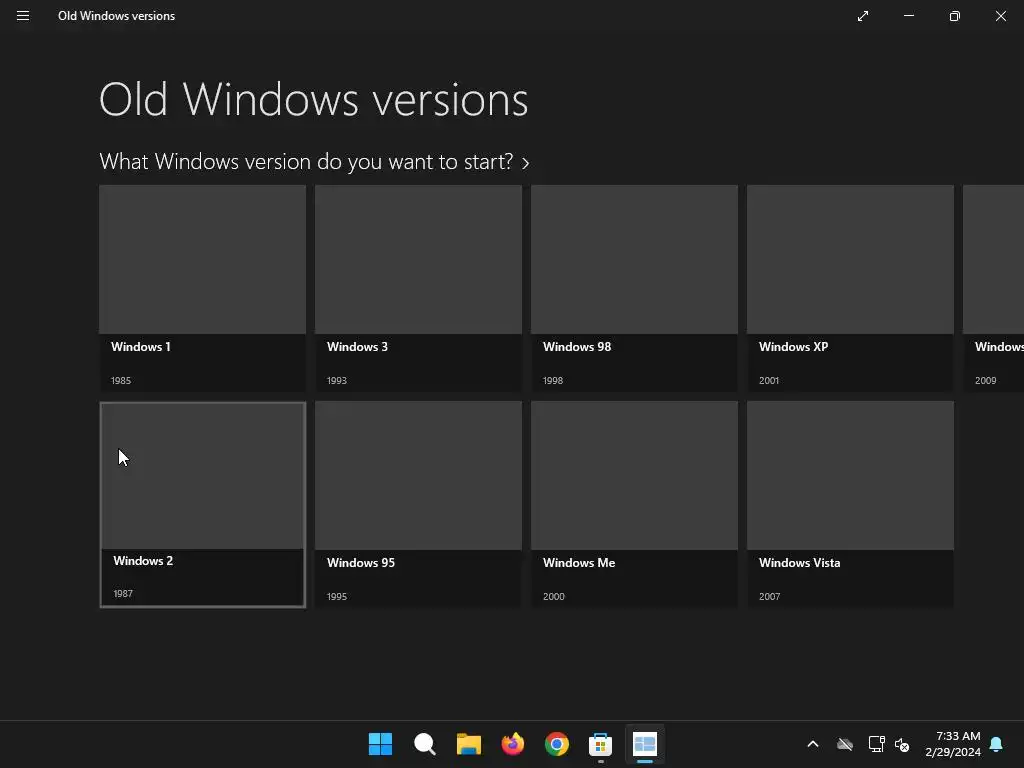Open the hamburger navigation menu
The height and width of the screenshot is (768, 1024).
pos(23,16)
